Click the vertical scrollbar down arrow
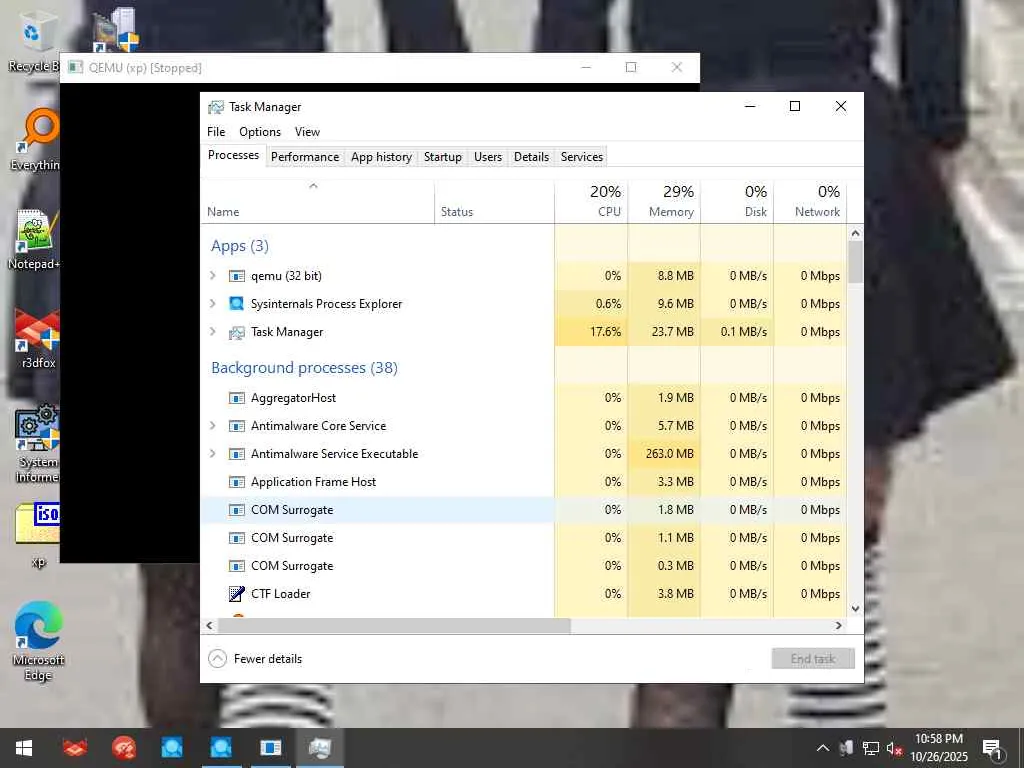 point(856,609)
